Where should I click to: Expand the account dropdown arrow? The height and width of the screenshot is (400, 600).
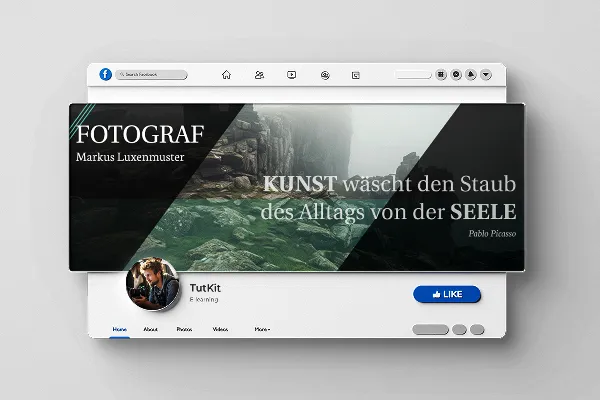486,75
